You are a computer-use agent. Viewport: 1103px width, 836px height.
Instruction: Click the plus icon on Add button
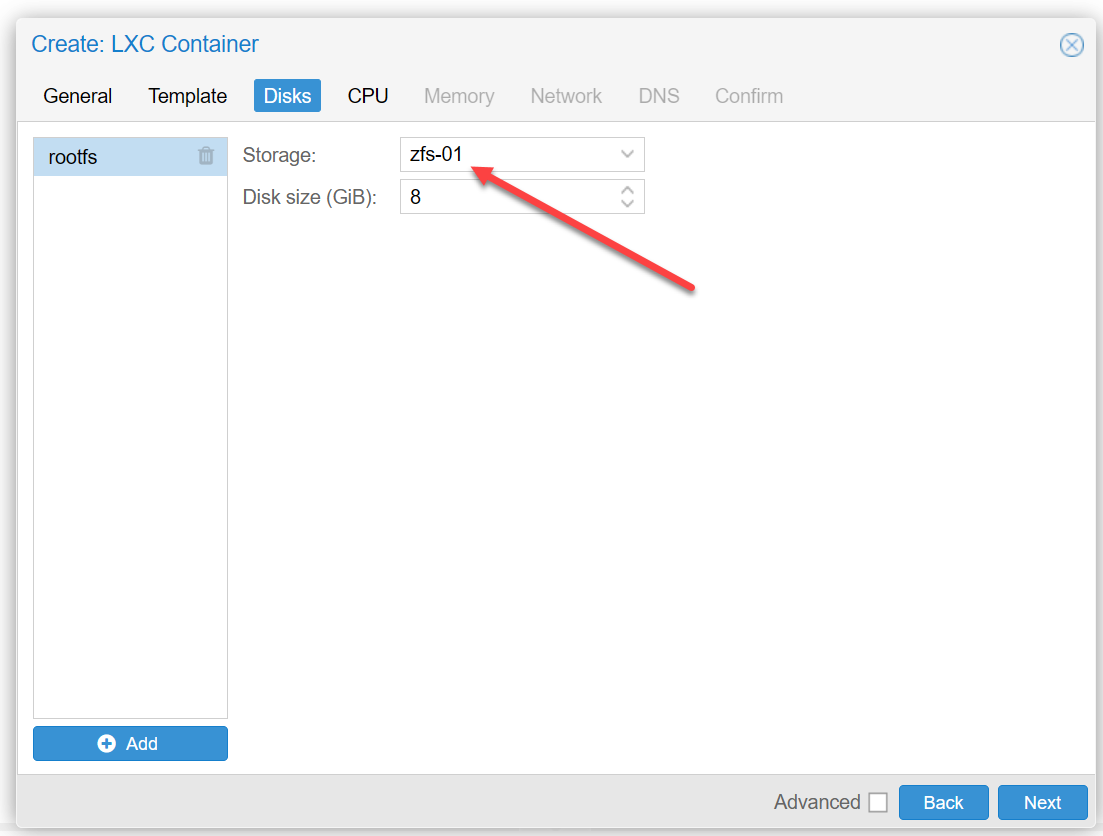click(x=106, y=743)
